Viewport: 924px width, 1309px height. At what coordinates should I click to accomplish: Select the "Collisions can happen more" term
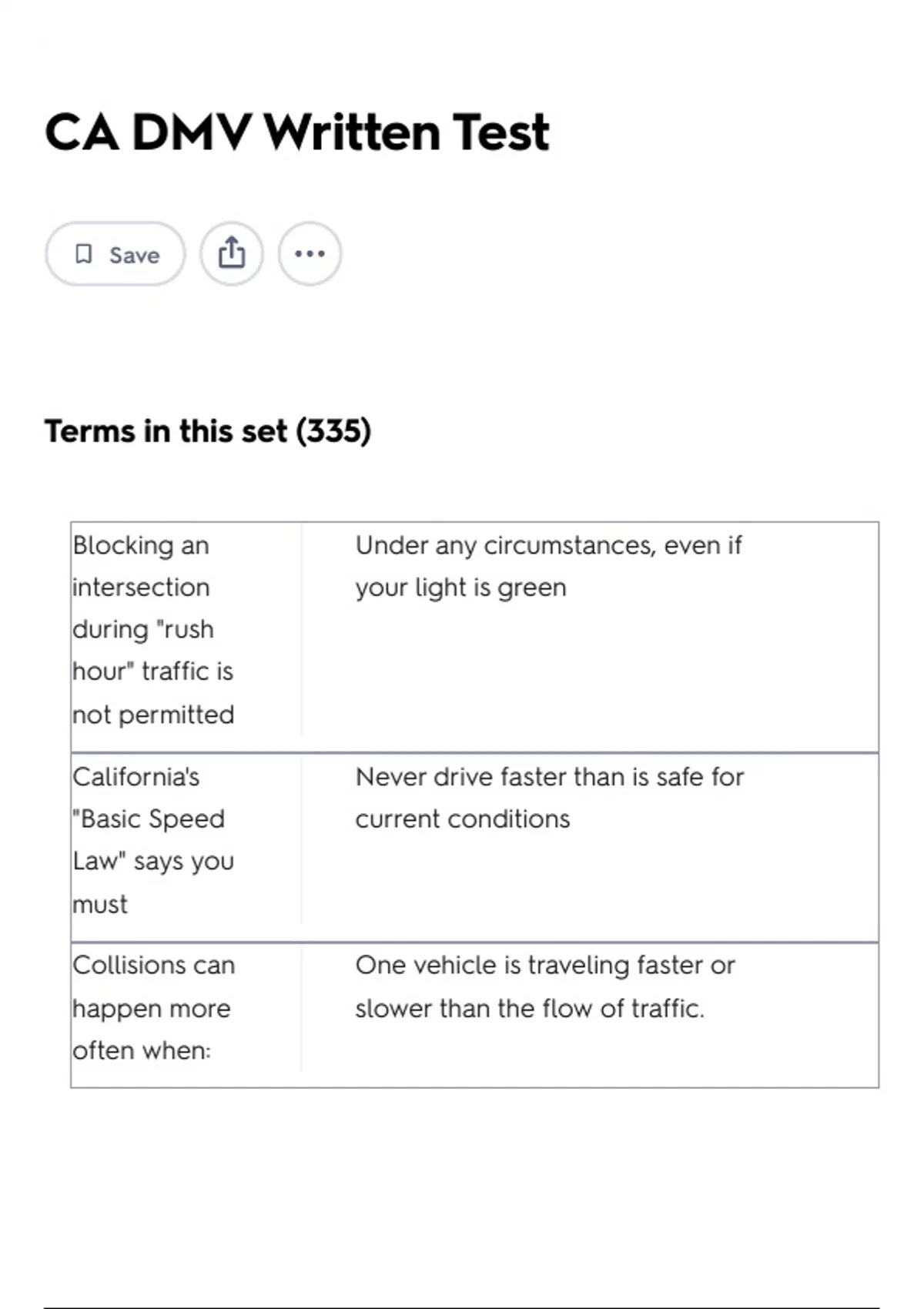pyautogui.click(x=153, y=986)
